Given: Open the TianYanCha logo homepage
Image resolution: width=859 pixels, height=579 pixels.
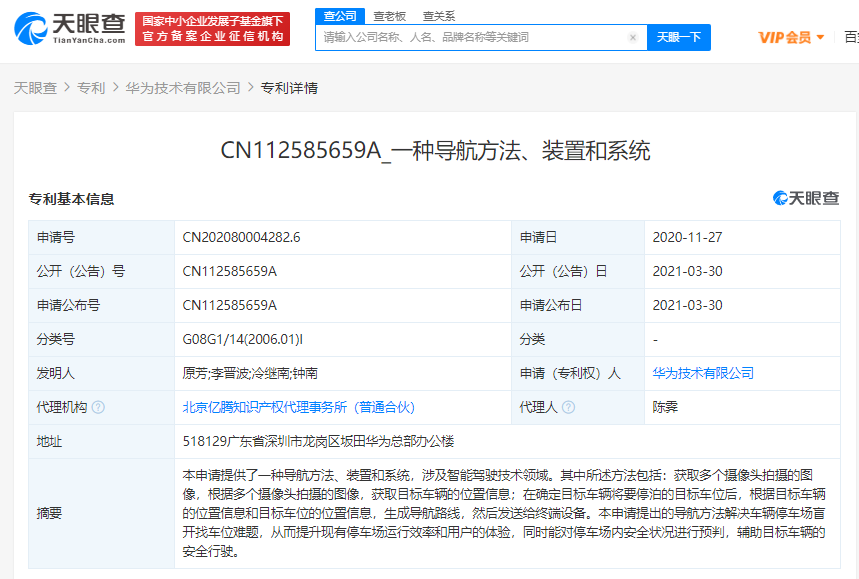Looking at the screenshot, I should (x=70, y=28).
